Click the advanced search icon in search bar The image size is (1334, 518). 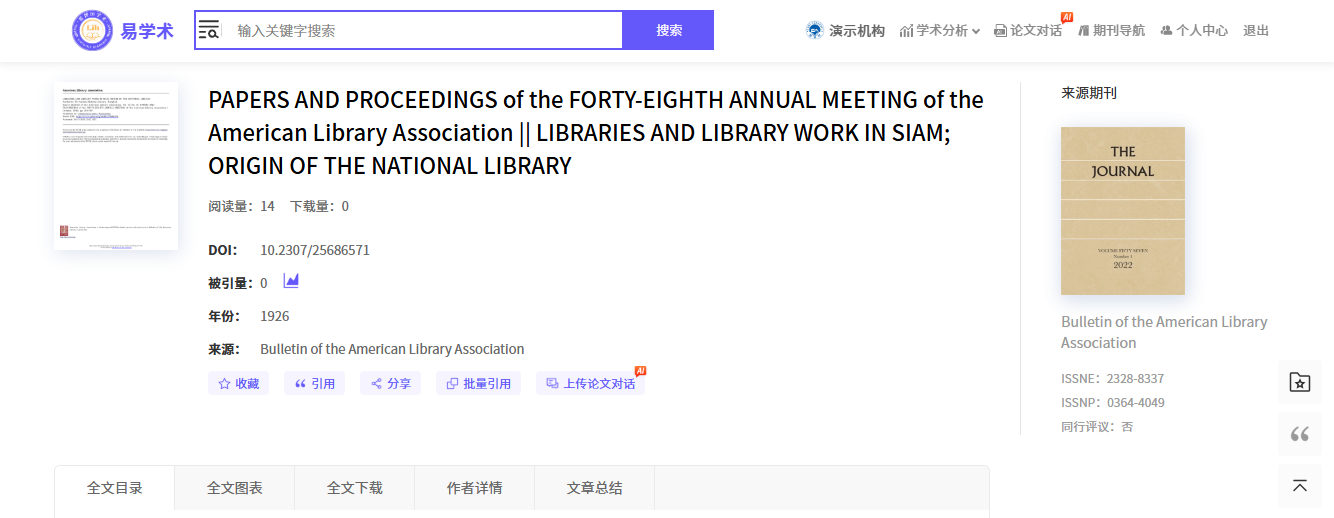point(209,30)
